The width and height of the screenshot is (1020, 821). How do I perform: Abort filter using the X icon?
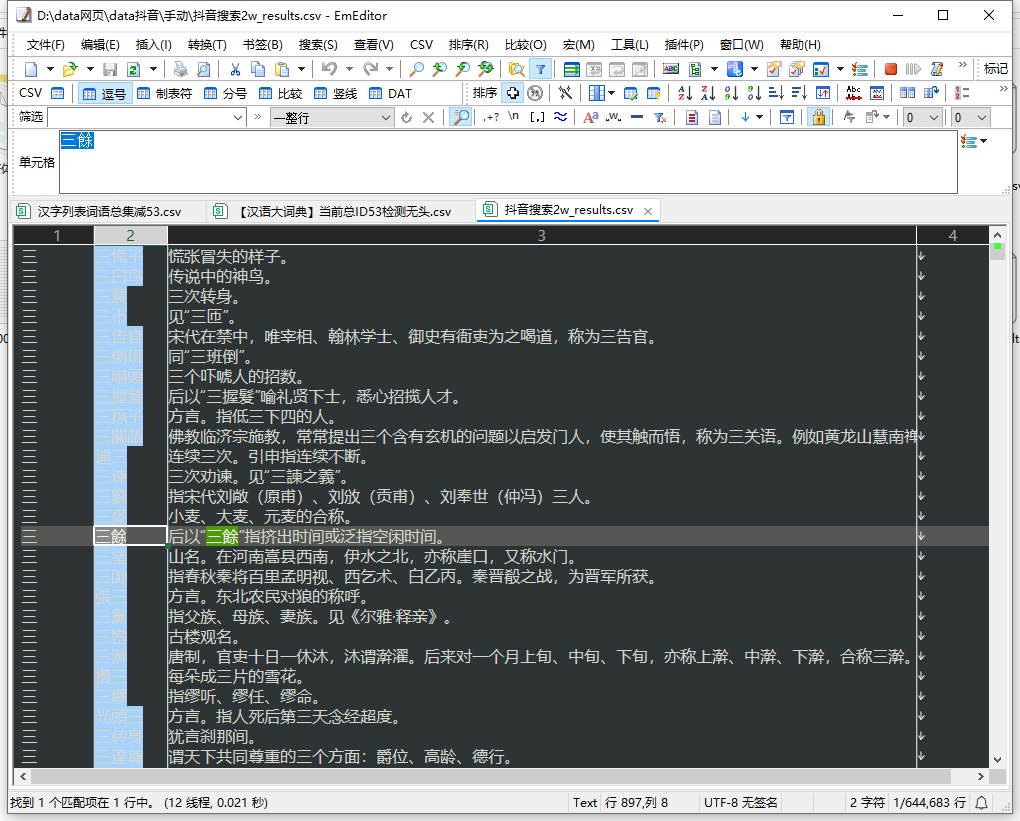(428, 117)
